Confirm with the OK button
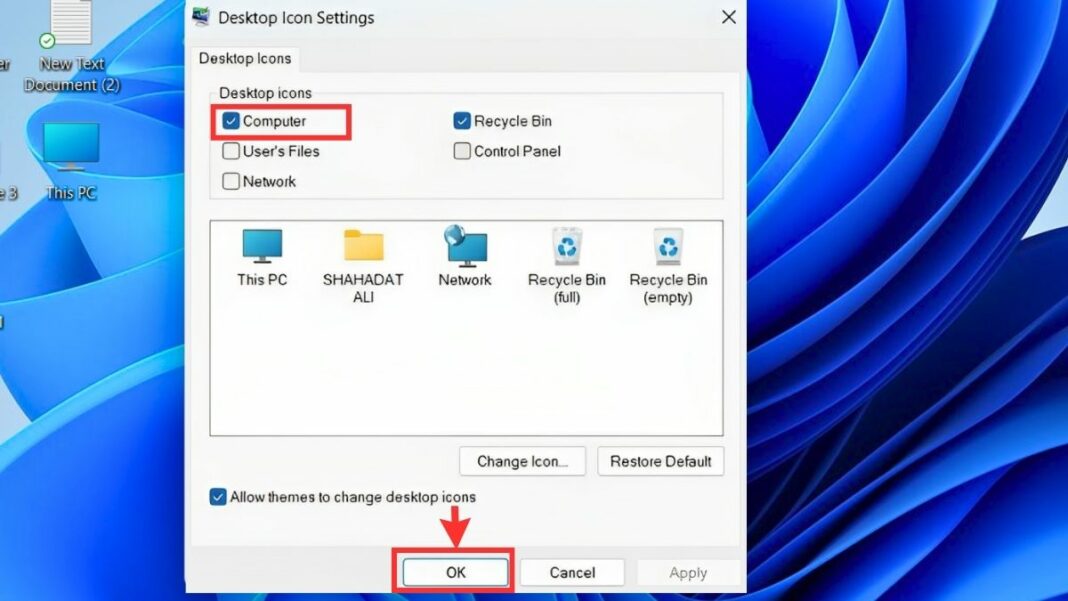Screen dimensions: 1068x601 pyautogui.click(x=456, y=572)
